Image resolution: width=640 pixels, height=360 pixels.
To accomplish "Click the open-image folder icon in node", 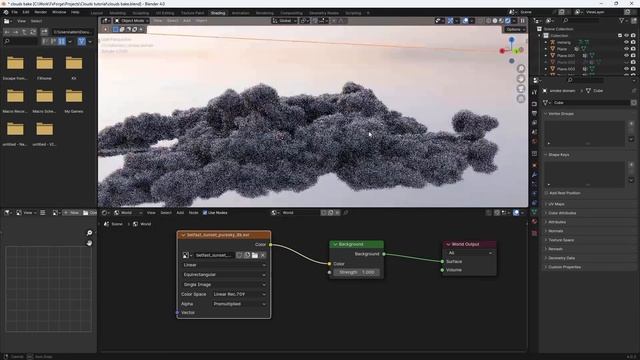I will [255, 255].
